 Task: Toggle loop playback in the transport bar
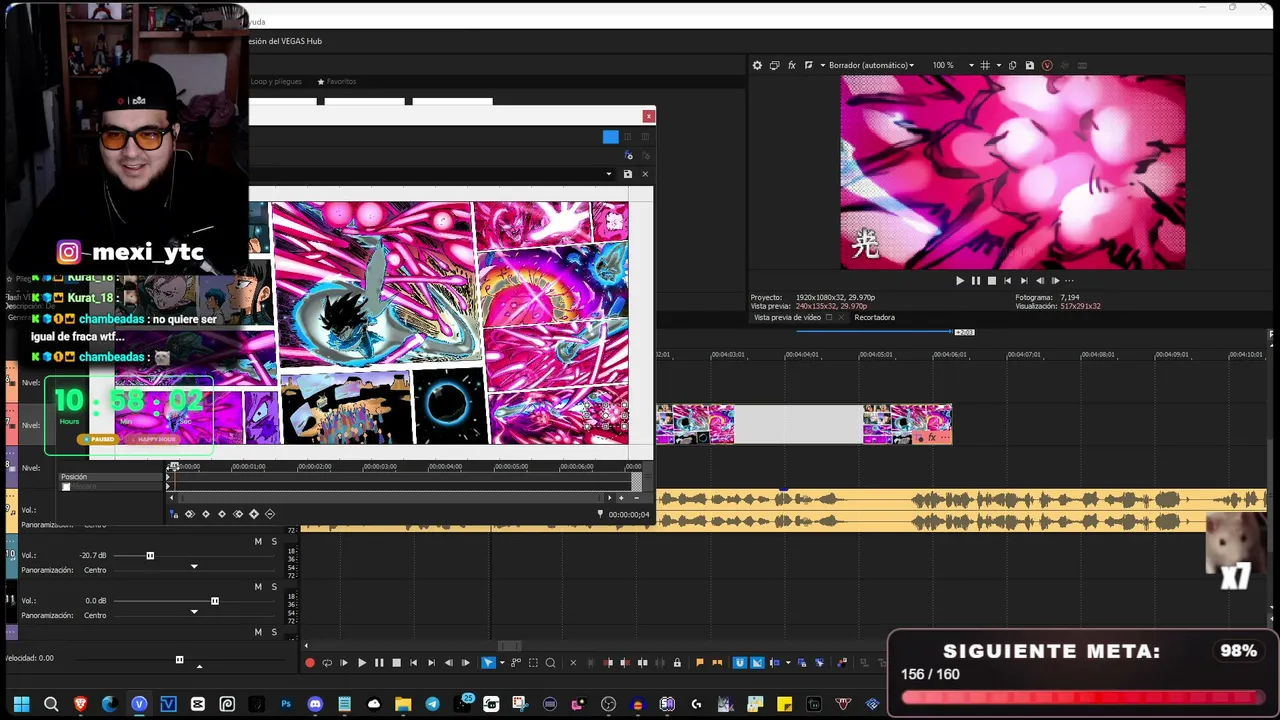(327, 663)
